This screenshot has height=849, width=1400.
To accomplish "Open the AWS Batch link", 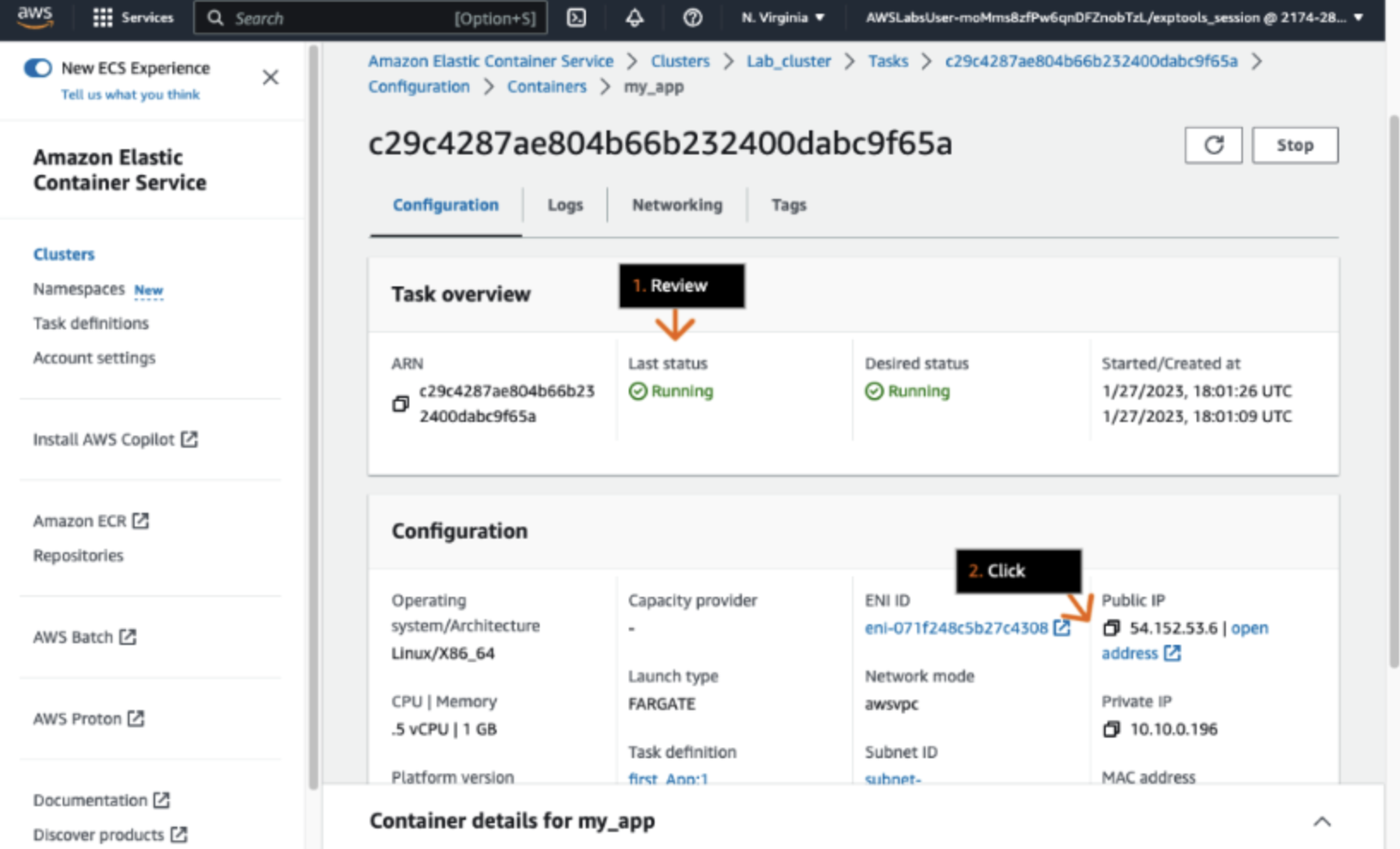I will click(x=73, y=636).
